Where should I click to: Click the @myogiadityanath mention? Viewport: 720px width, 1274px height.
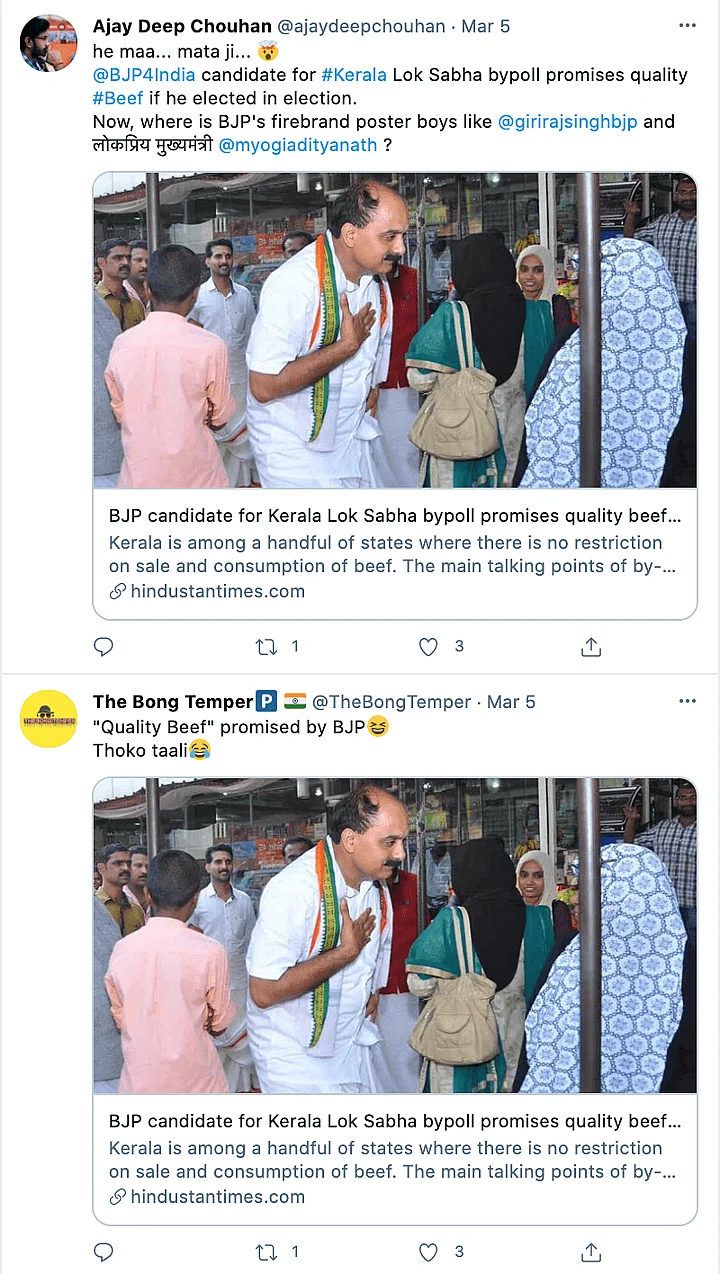coord(297,146)
